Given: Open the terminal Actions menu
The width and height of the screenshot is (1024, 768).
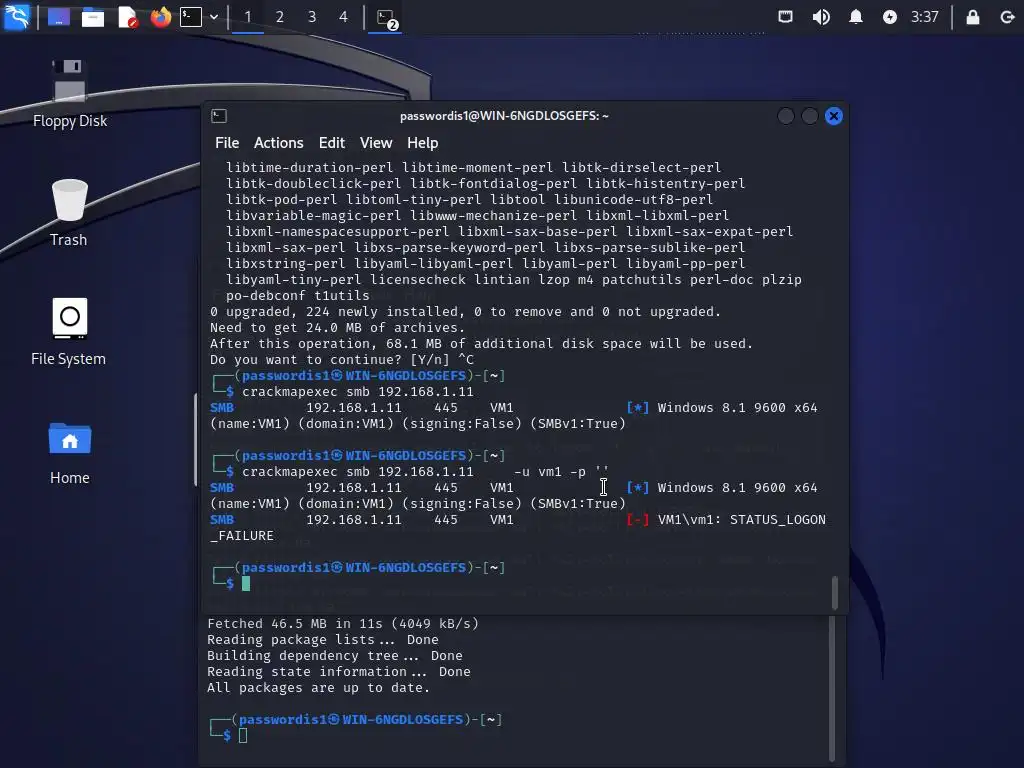Looking at the screenshot, I should (279, 143).
